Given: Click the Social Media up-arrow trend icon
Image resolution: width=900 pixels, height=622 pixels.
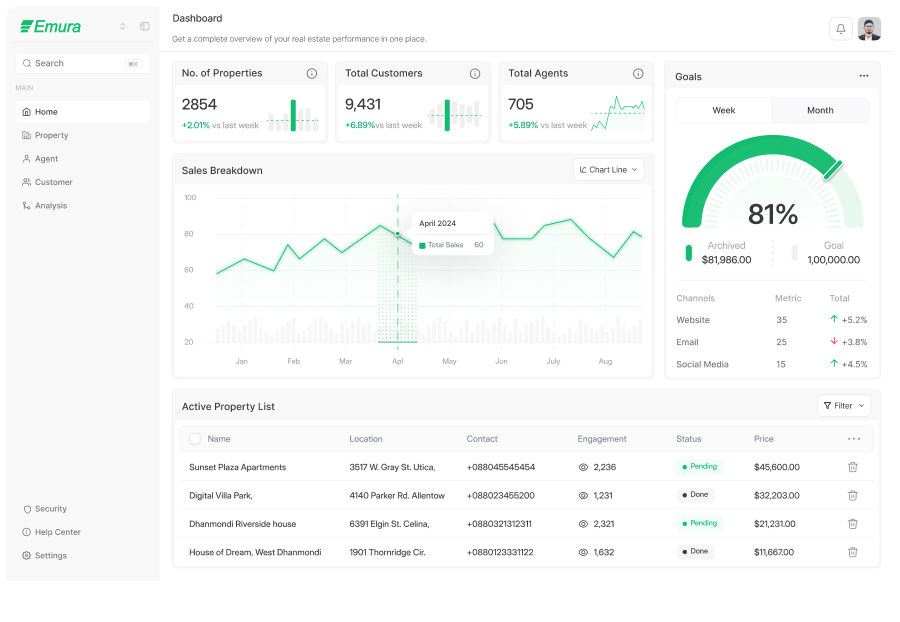Looking at the screenshot, I should coord(834,363).
